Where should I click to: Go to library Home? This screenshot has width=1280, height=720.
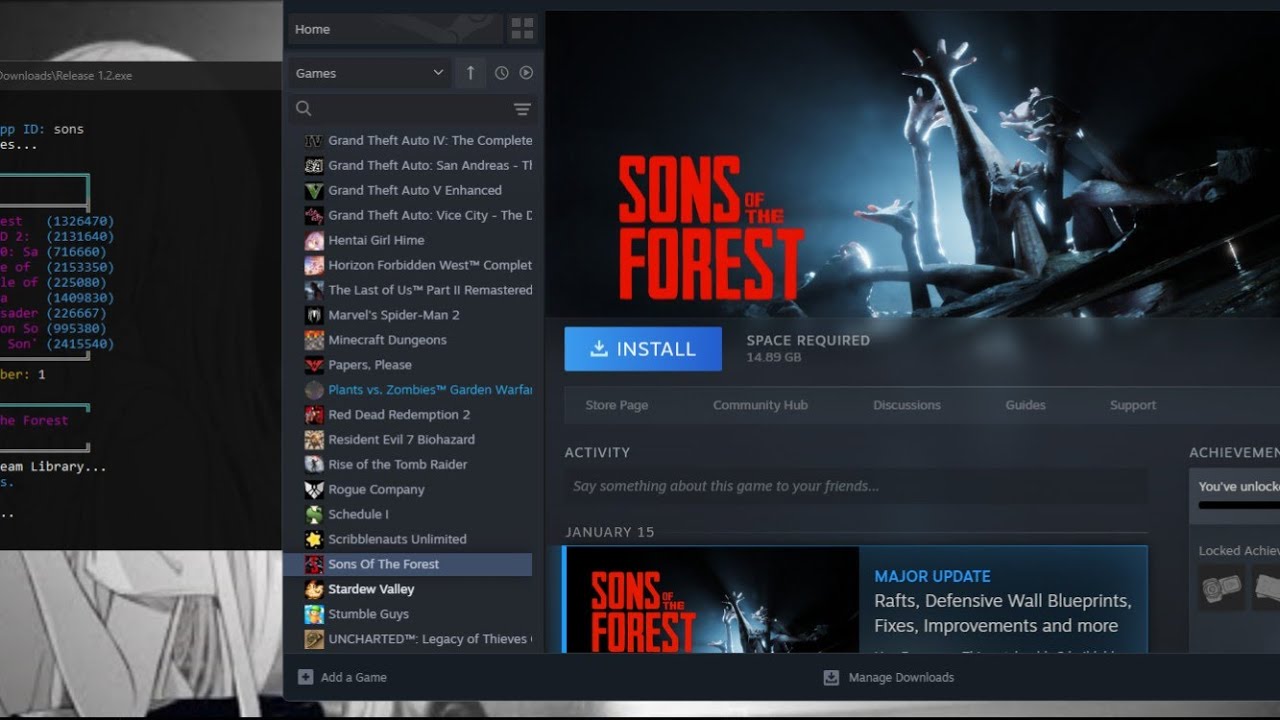(396, 29)
